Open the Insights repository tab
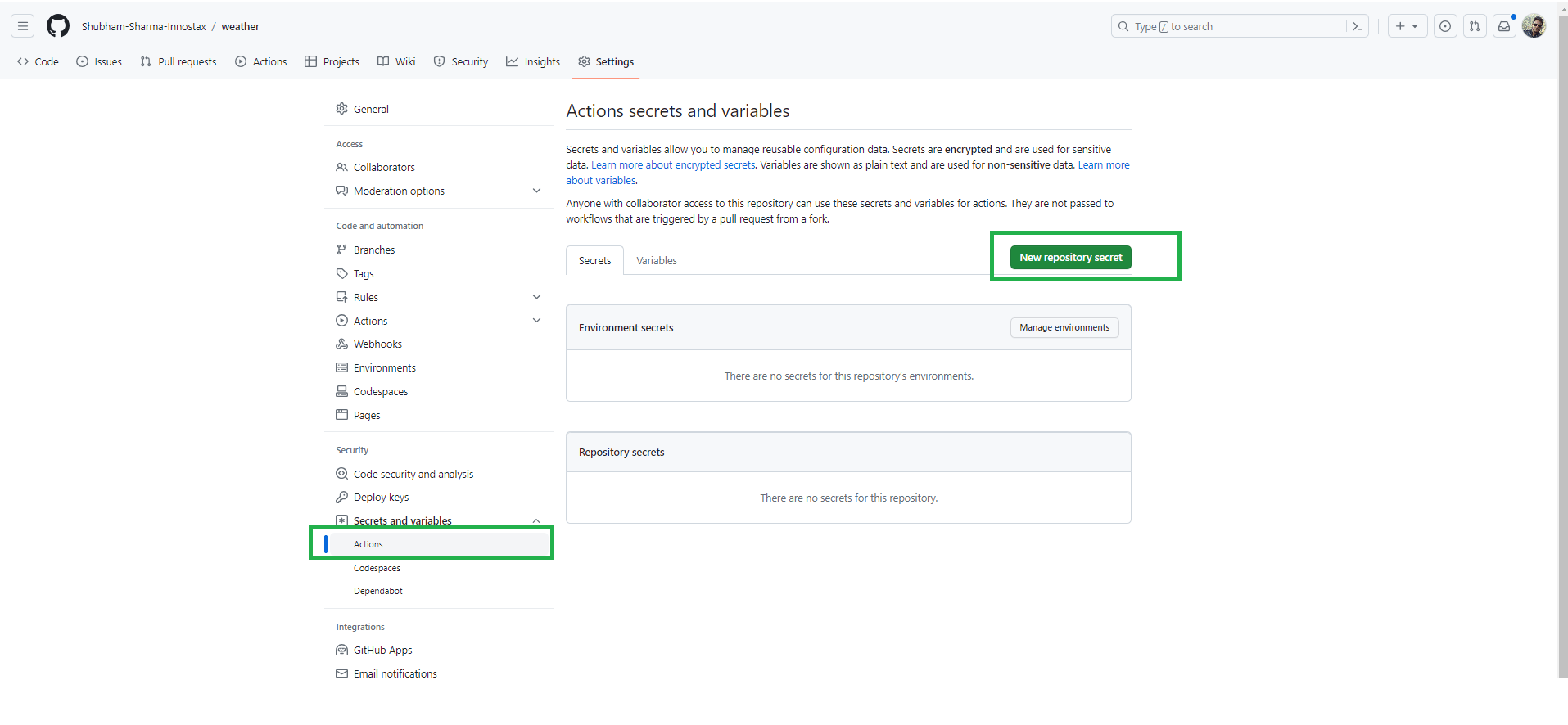The height and width of the screenshot is (725, 1568). tap(533, 61)
